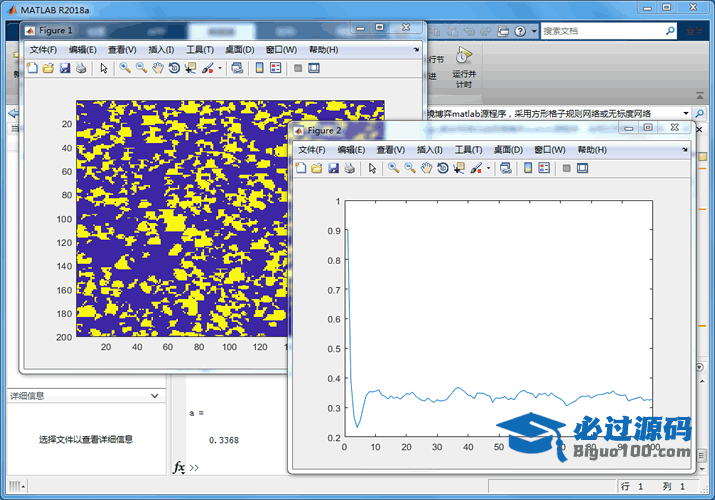The image size is (715, 500).
Task: Open the 工具(T) menu in Figure 1
Action: [x=200, y=50]
